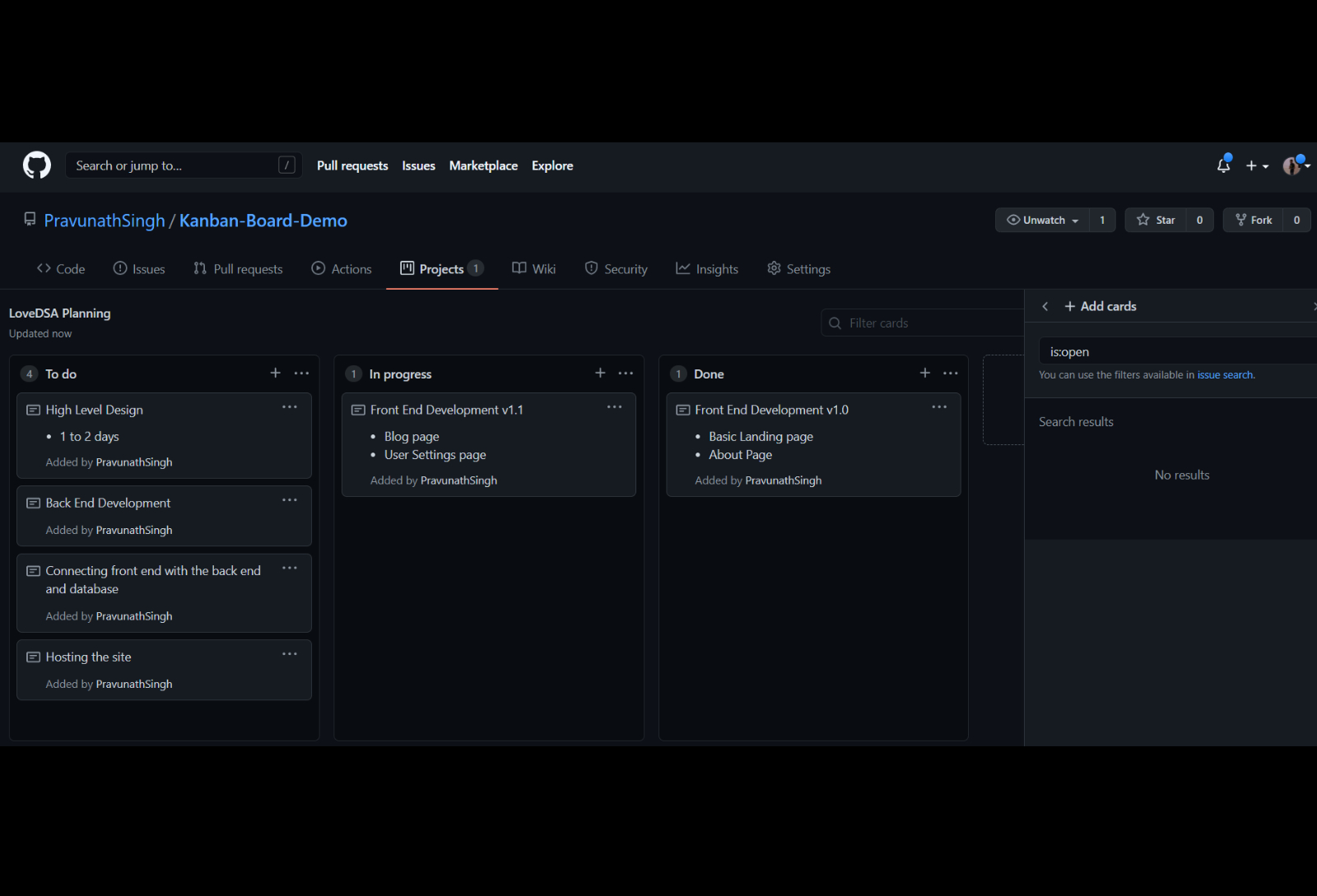Click the fork count button
1317x896 pixels.
(x=1296, y=221)
